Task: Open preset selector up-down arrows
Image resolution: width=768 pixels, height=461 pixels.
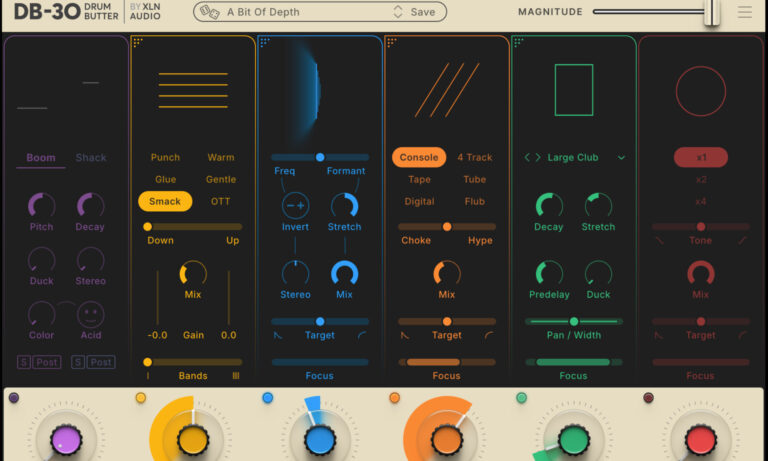Action: (398, 12)
